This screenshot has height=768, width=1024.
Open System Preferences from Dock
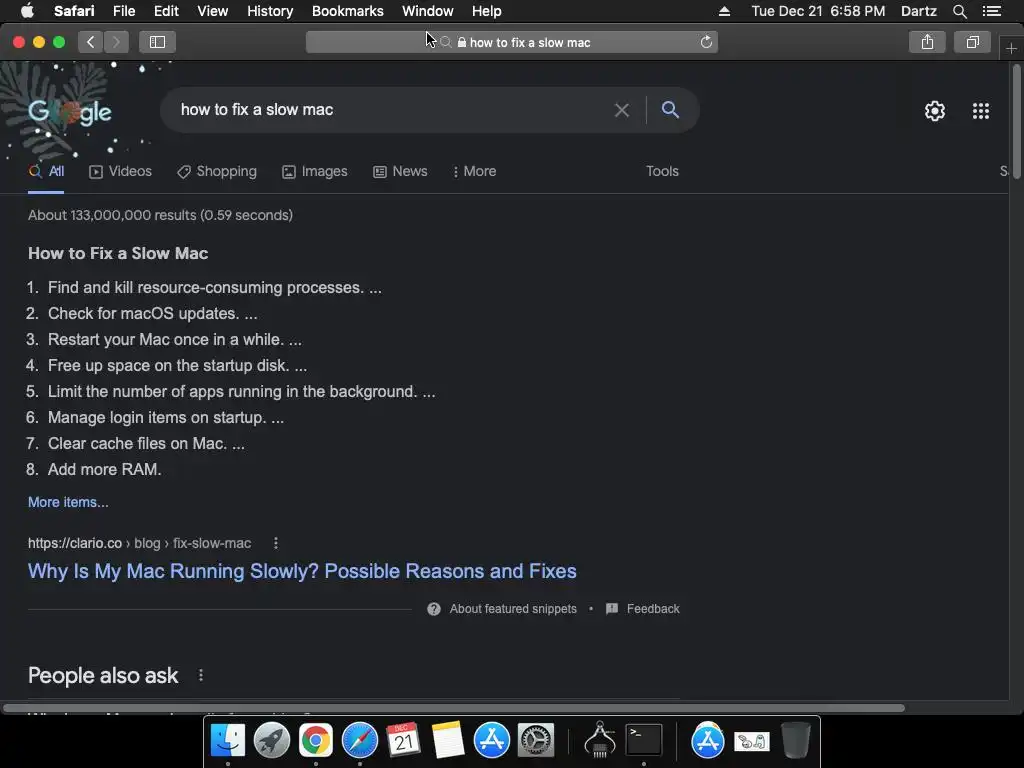(536, 741)
